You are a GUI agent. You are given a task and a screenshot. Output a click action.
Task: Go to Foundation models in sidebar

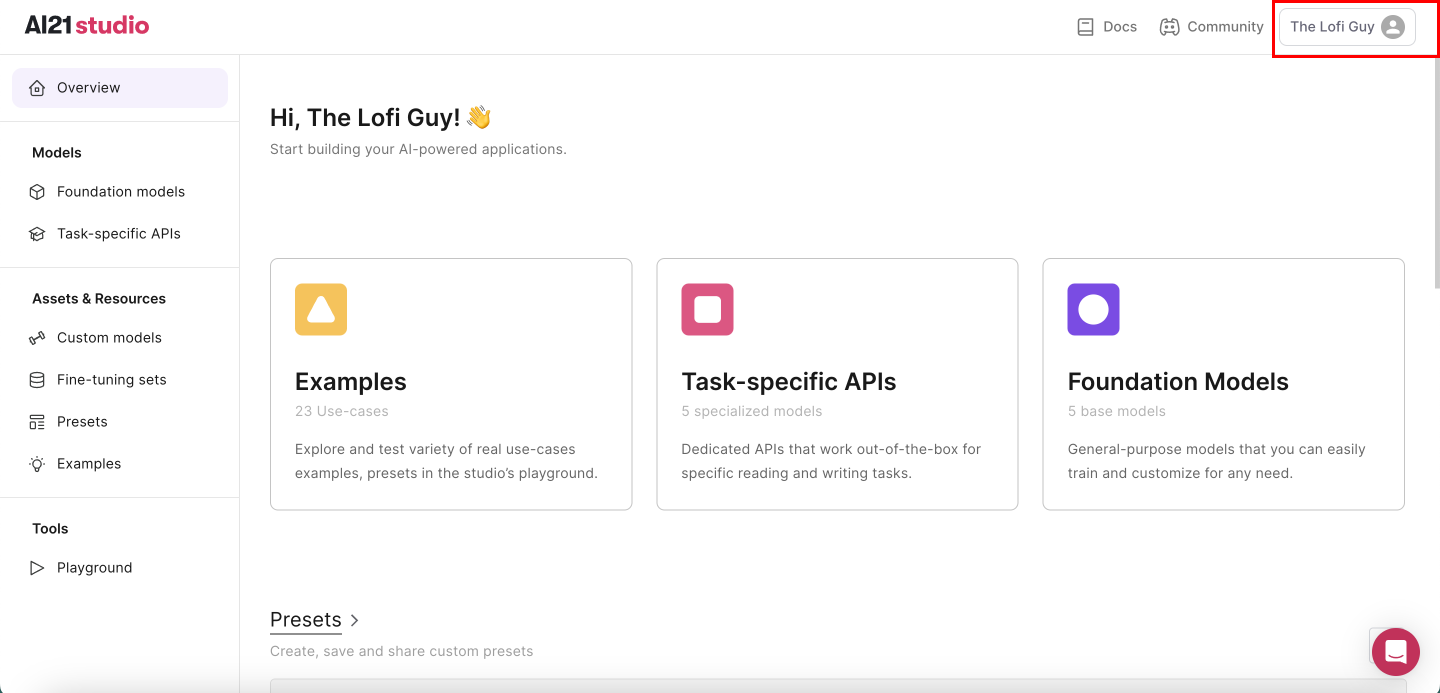click(x=120, y=192)
